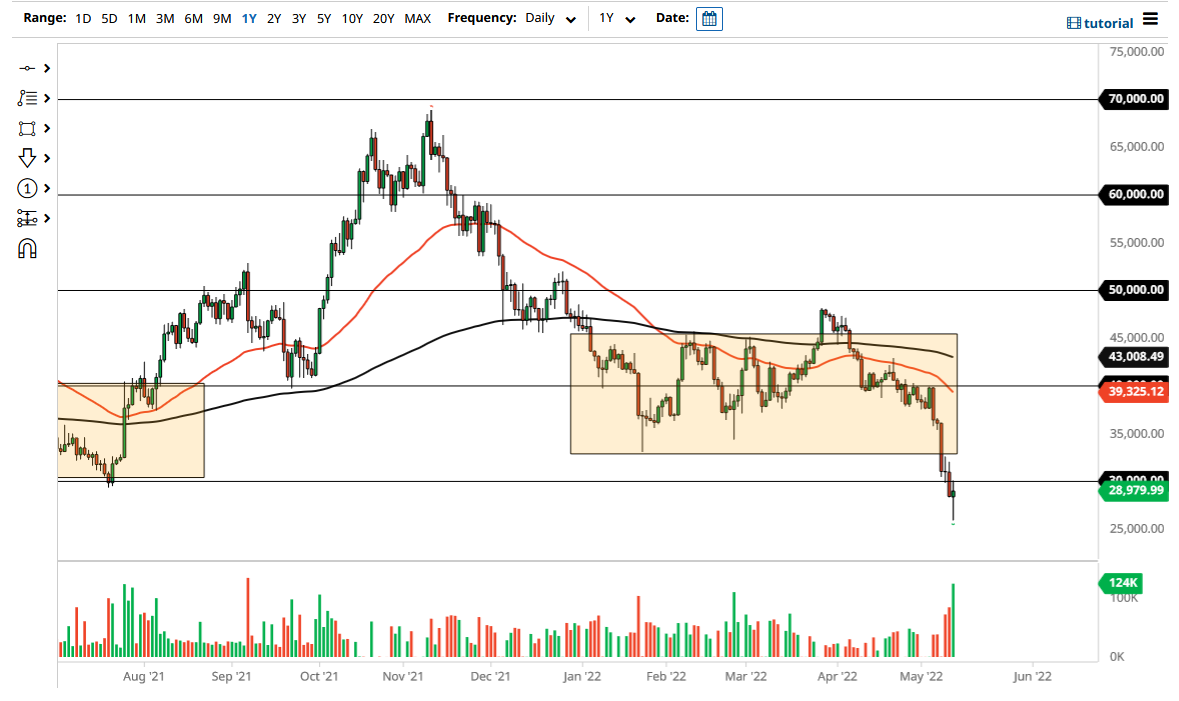Click the green 124K volume label
This screenshot has width=1179, height=701.
click(x=1122, y=583)
